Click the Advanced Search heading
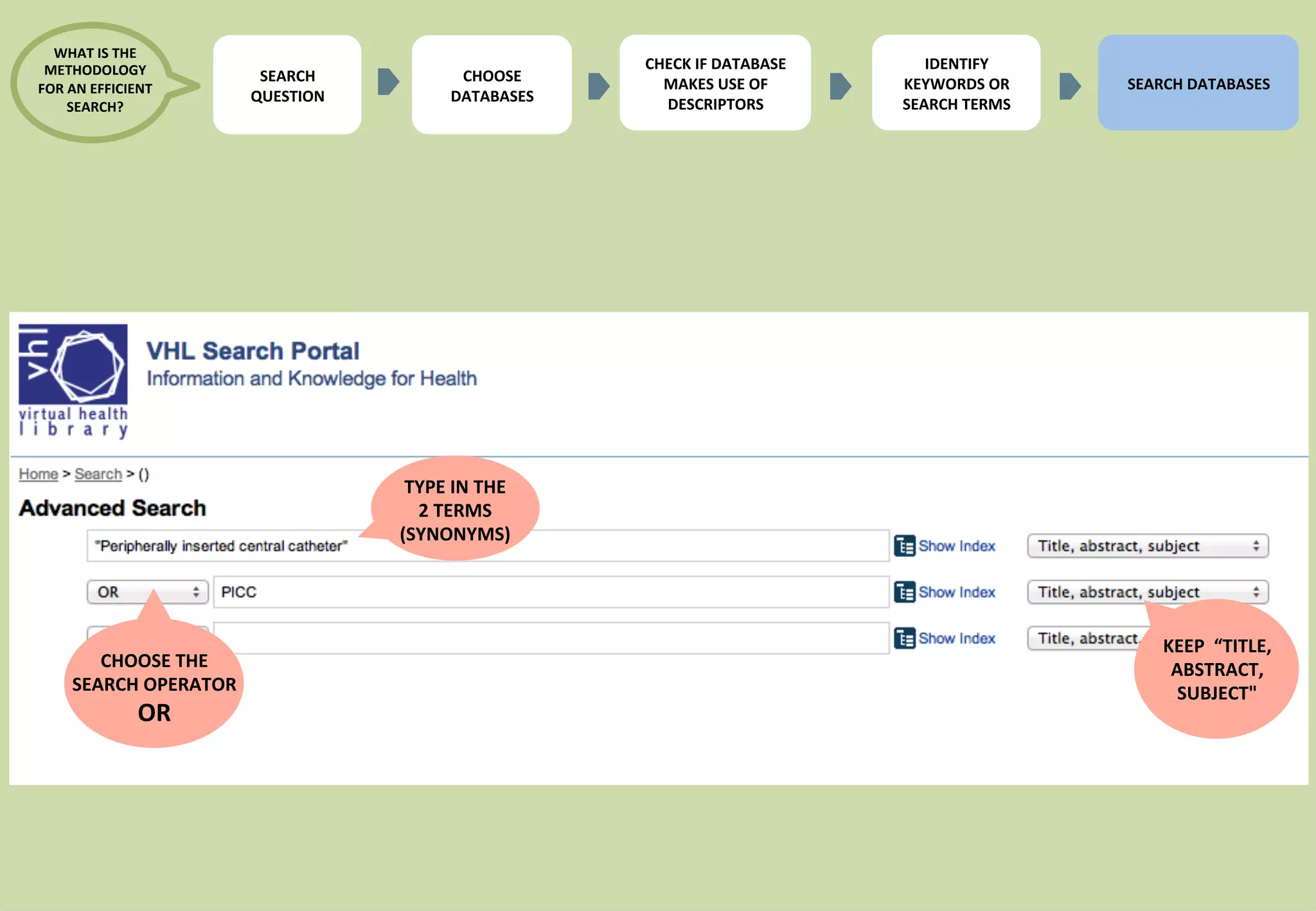Screen dimensions: 1316x911 point(112,508)
